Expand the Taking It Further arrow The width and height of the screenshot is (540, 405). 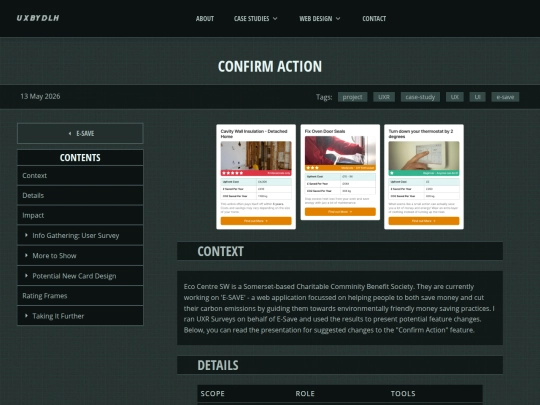click(x=26, y=316)
